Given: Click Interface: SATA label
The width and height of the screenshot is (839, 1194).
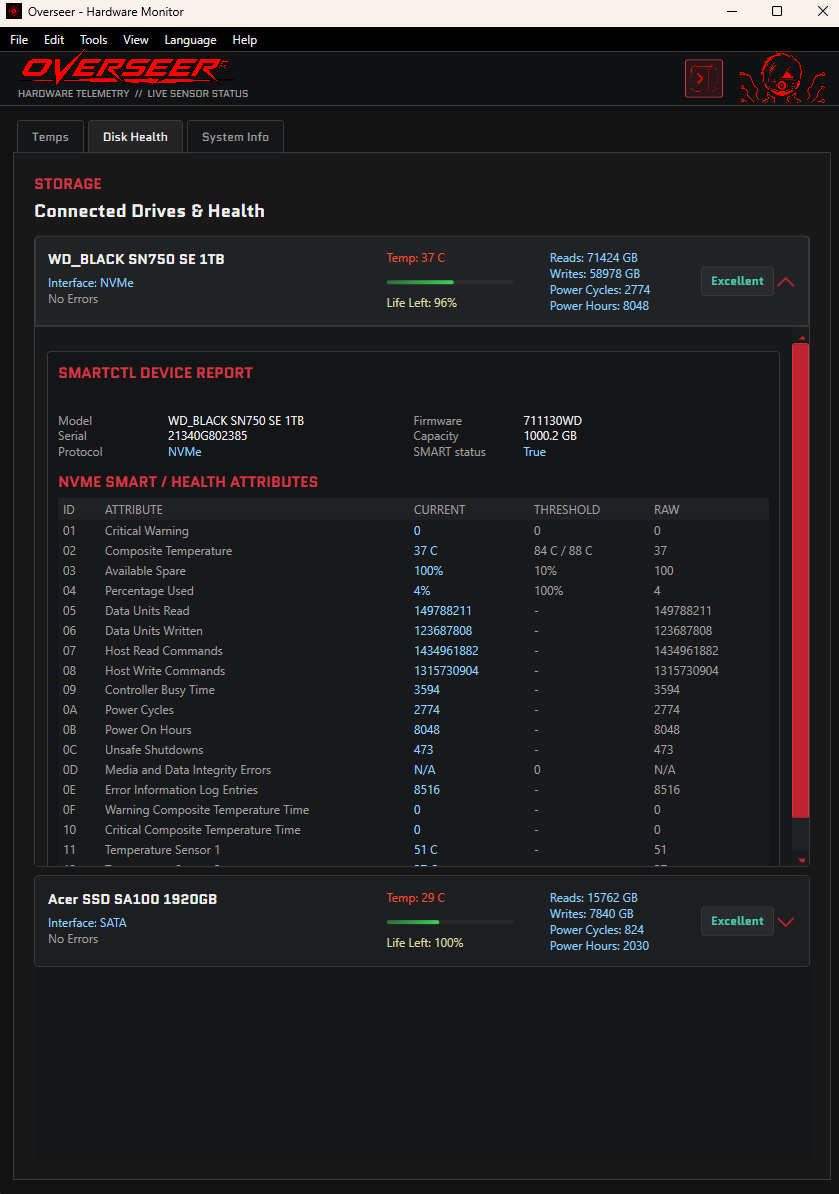Looking at the screenshot, I should tap(88, 922).
